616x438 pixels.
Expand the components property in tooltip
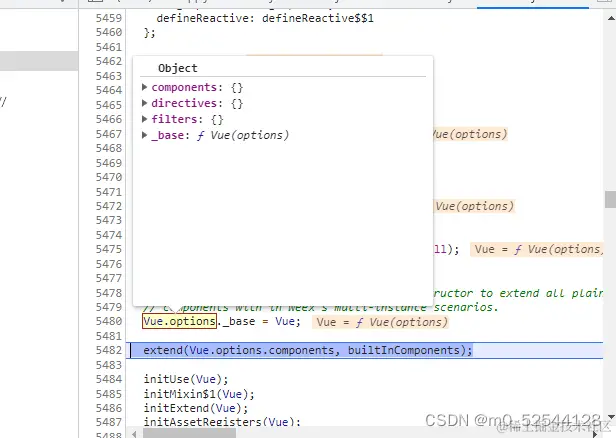coord(145,87)
